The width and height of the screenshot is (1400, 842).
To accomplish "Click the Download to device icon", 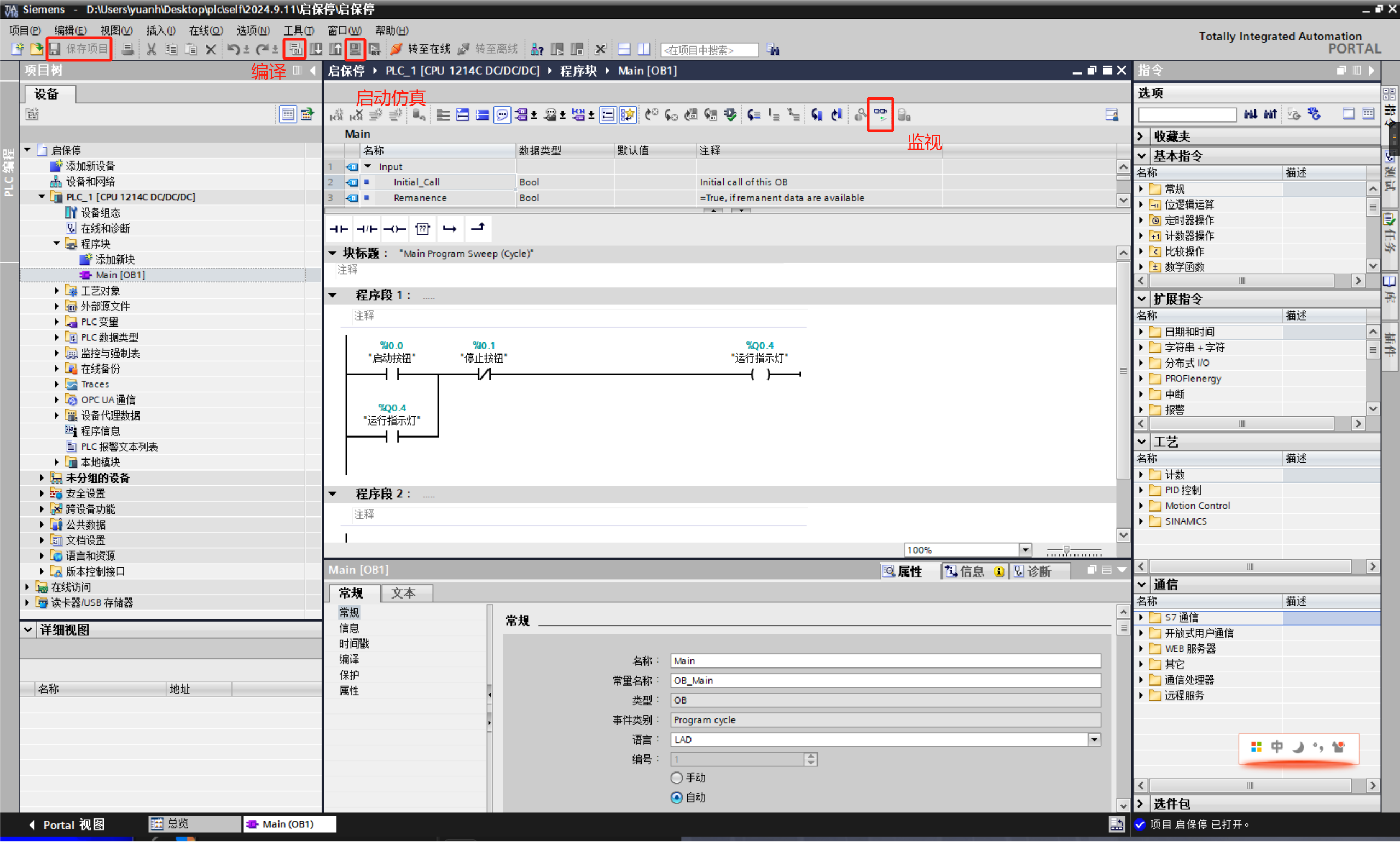I will tap(316, 49).
